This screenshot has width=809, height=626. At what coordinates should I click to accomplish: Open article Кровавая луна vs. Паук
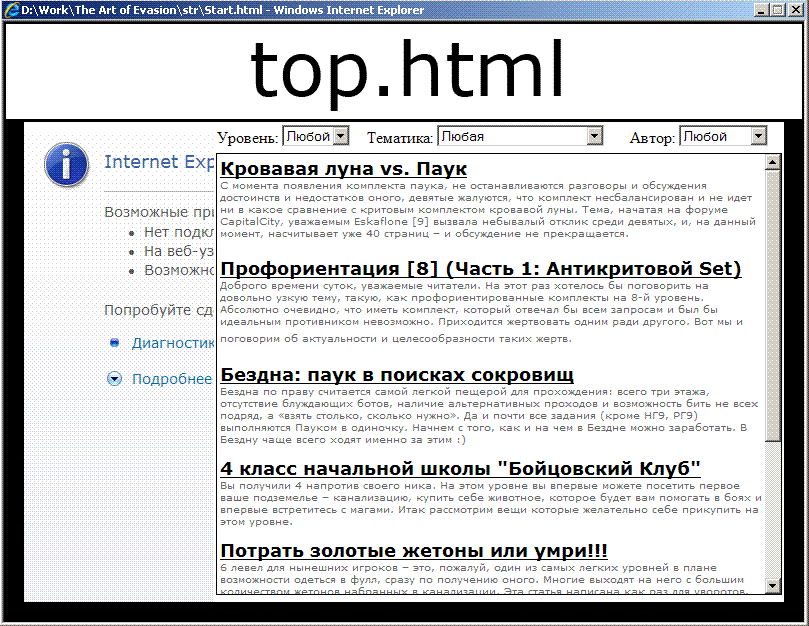coord(343,168)
